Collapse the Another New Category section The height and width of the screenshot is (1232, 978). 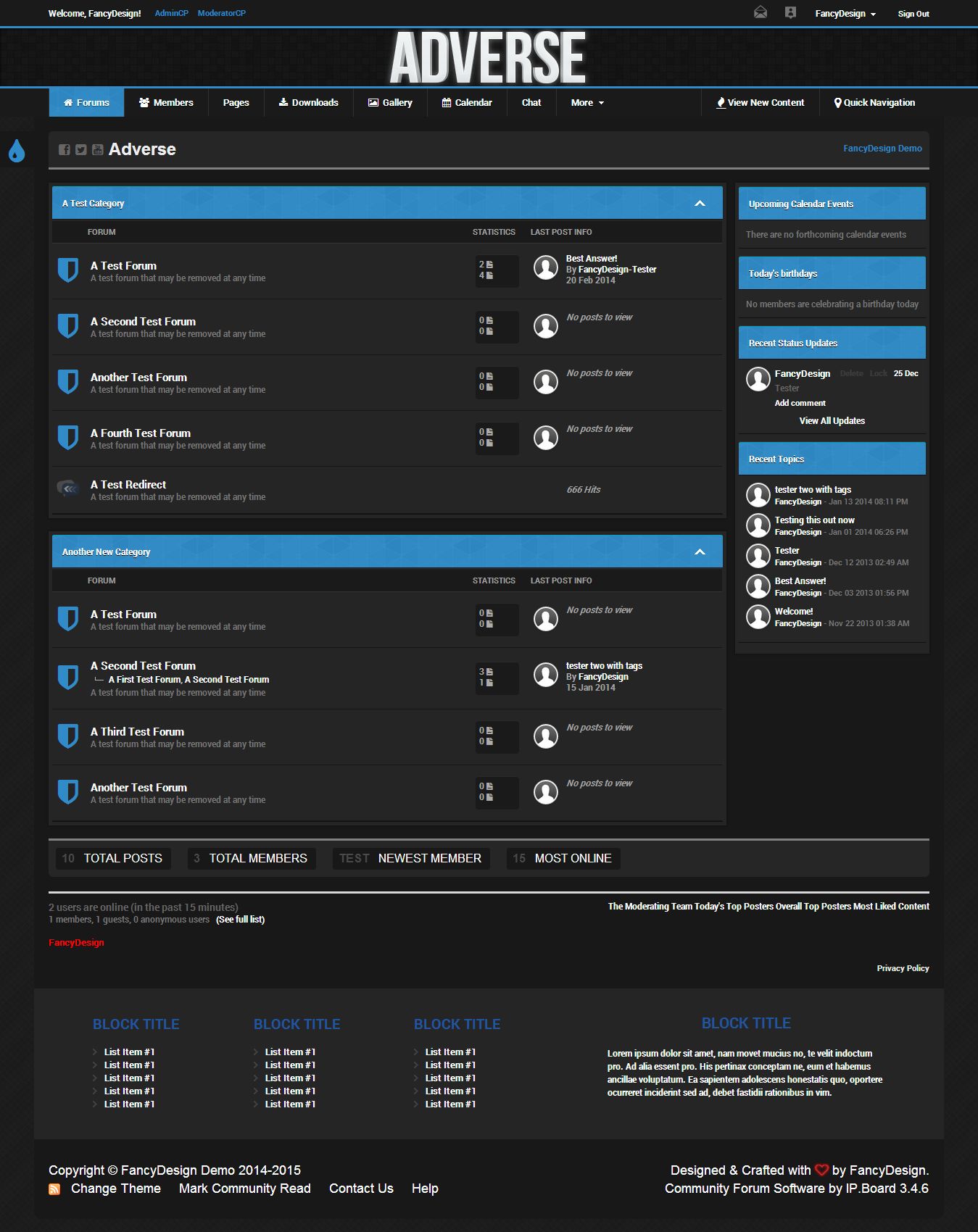pyautogui.click(x=700, y=552)
